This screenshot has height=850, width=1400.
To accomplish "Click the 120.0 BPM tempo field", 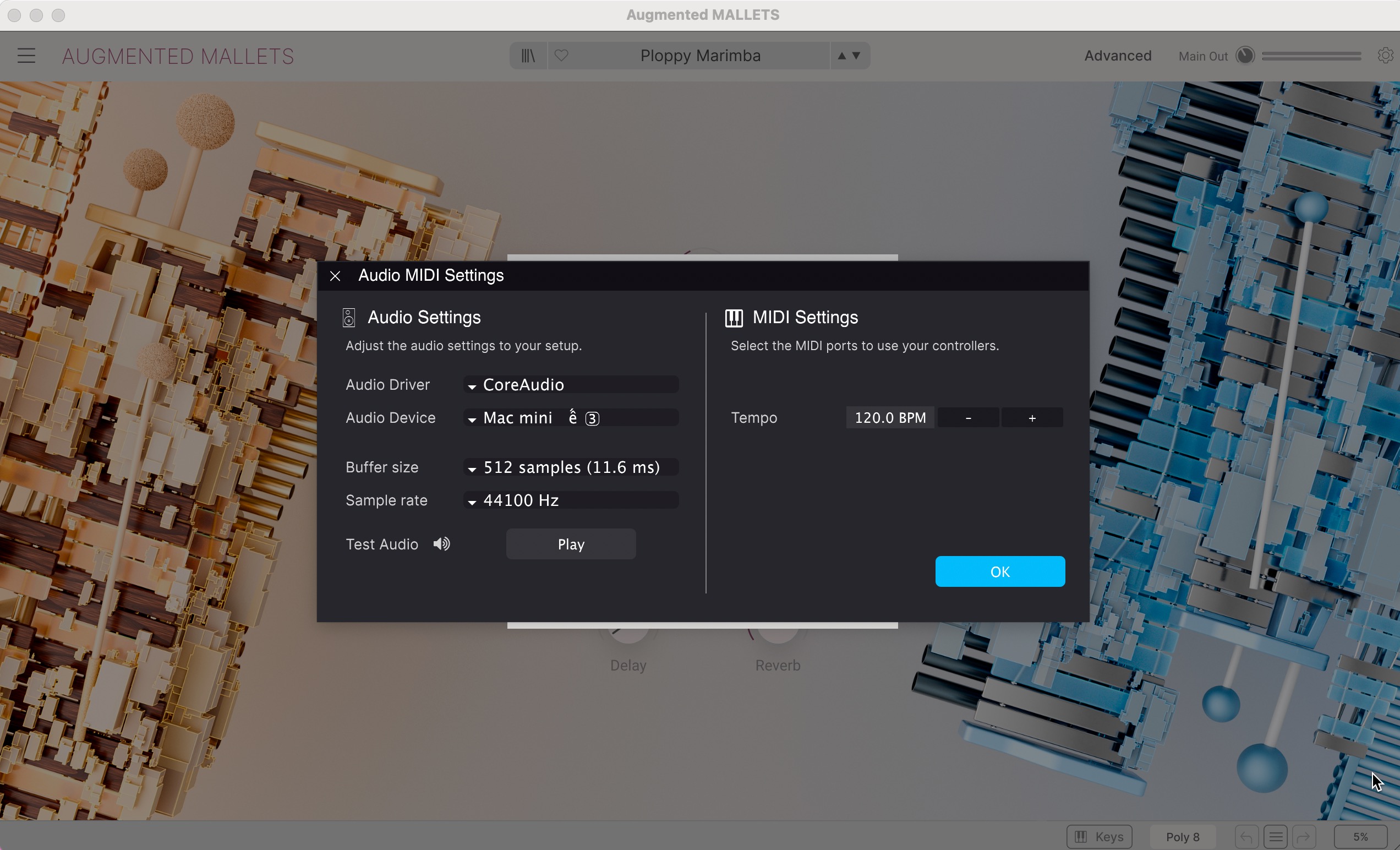I will 890,417.
